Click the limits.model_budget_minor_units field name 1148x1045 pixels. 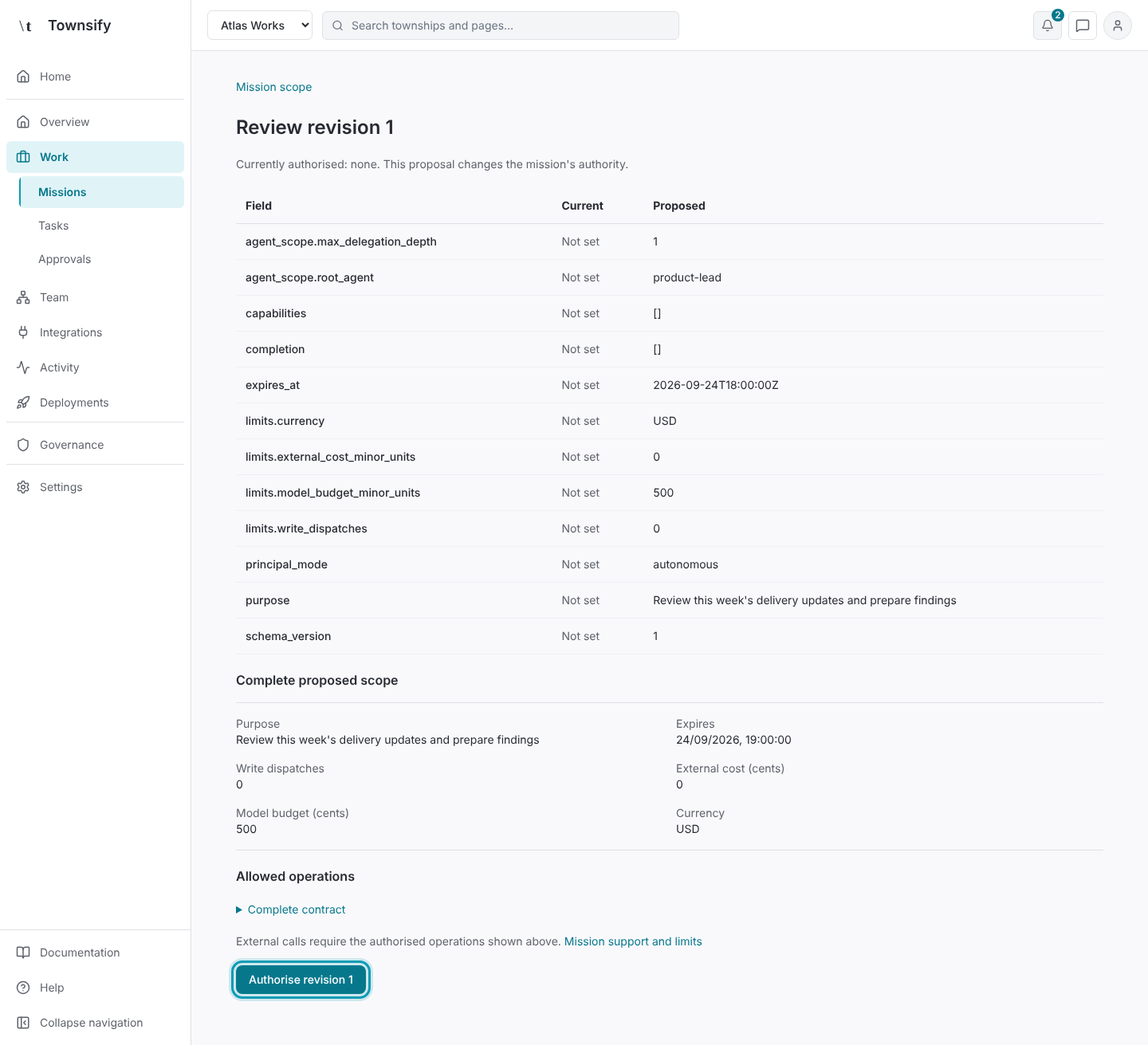(332, 493)
